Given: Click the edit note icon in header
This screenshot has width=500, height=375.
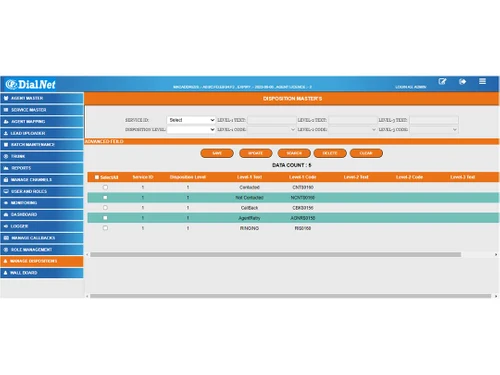Looking at the screenshot, I should point(442,82).
